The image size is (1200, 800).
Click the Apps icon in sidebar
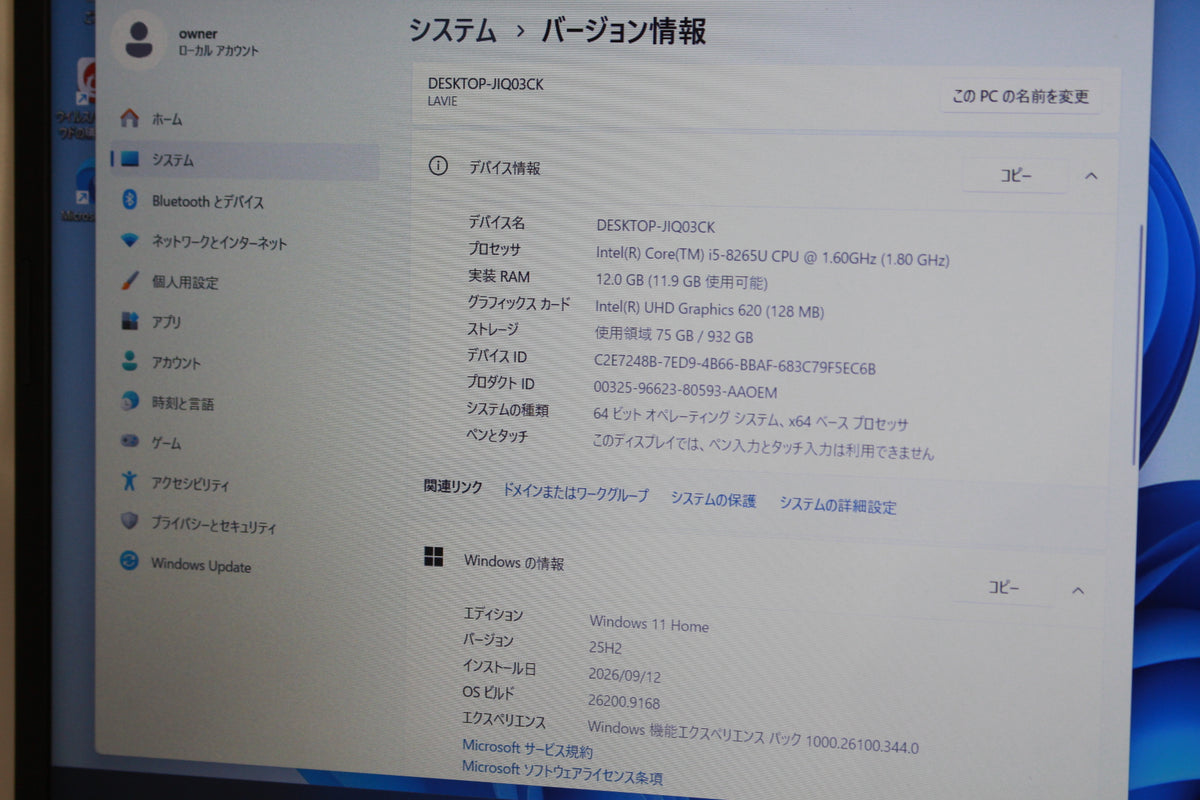[130, 321]
